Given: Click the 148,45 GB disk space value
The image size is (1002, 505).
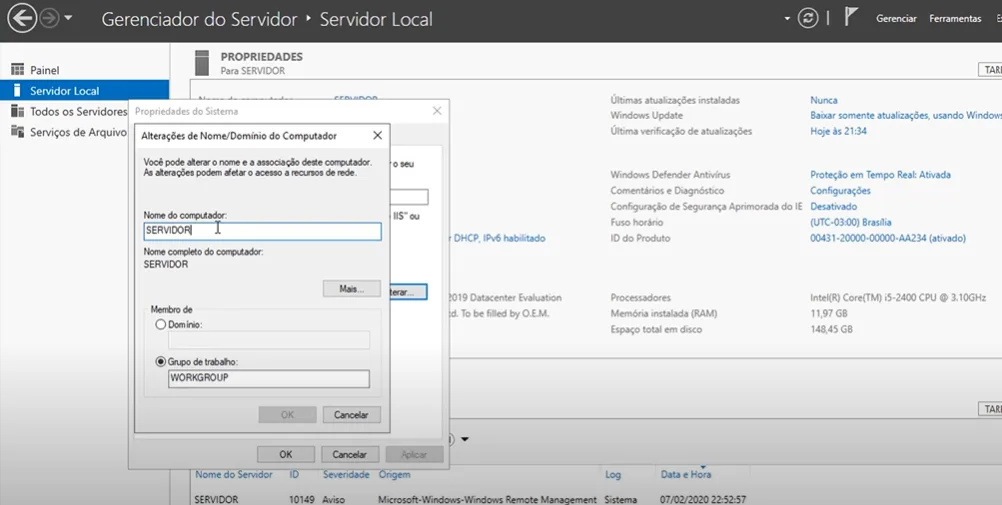Looking at the screenshot, I should (x=831, y=330).
